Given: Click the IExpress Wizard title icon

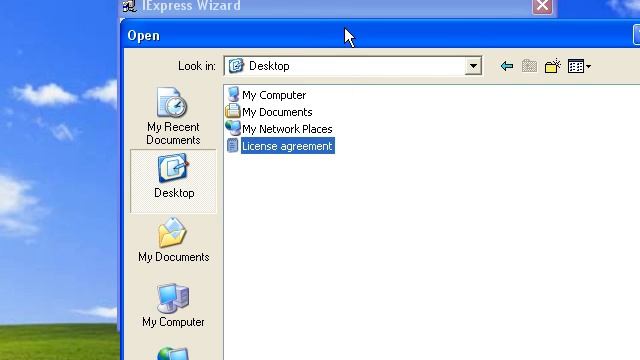Looking at the screenshot, I should (129, 6).
